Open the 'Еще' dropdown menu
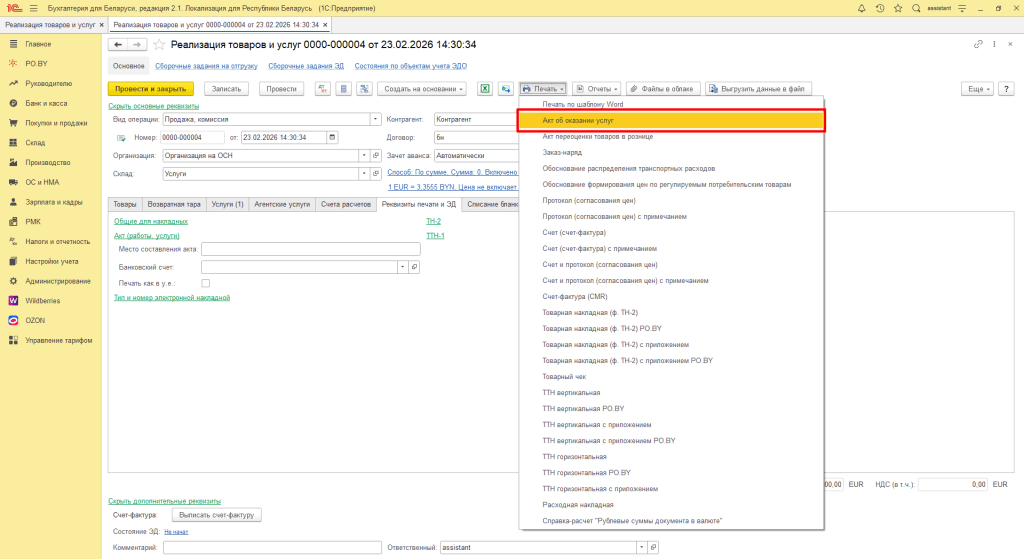Image resolution: width=1024 pixels, height=559 pixels. [975, 89]
